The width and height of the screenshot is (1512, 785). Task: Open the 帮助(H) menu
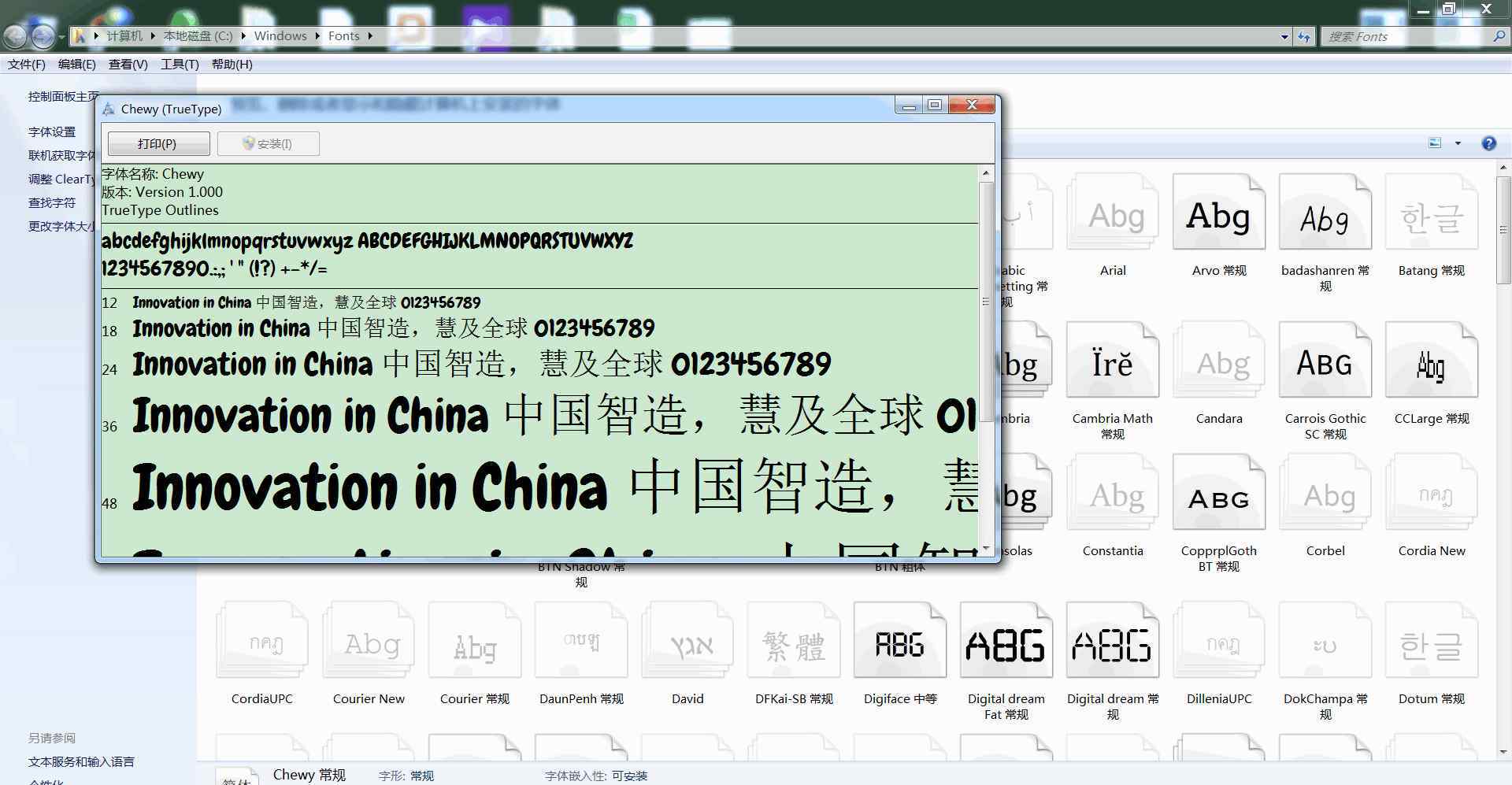coord(232,65)
